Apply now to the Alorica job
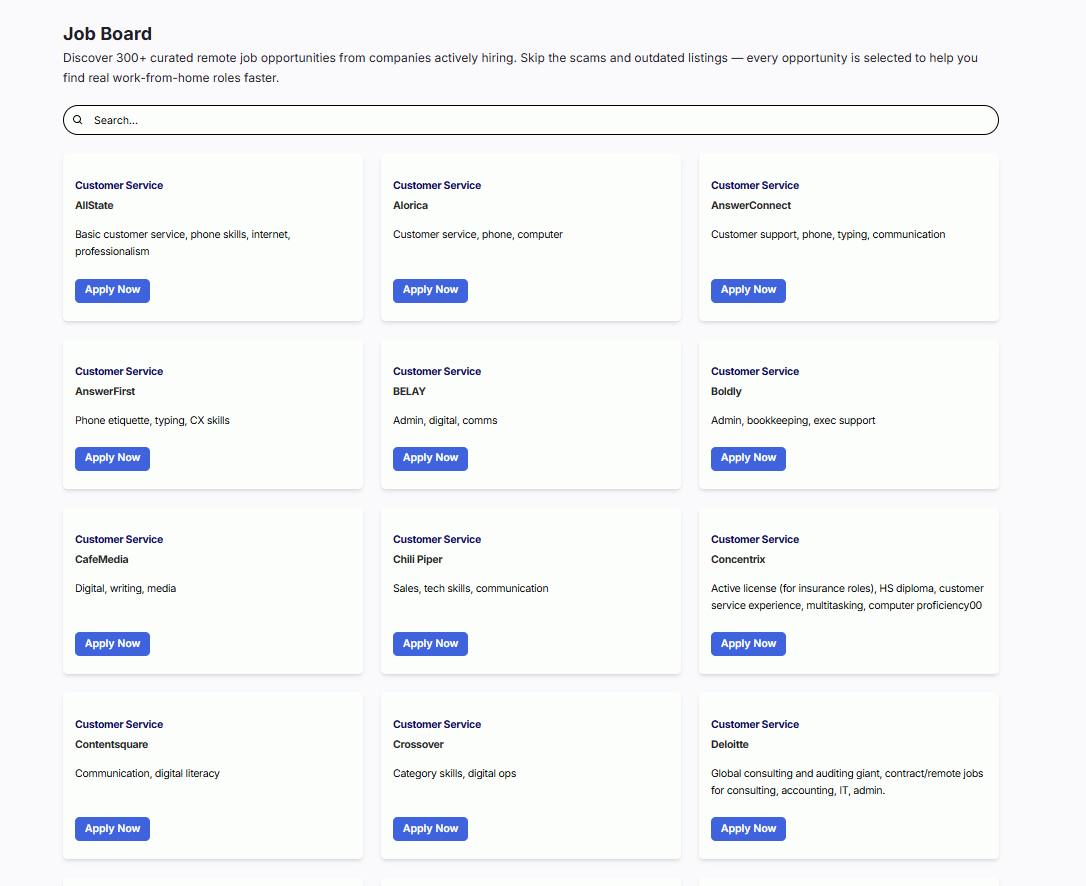 430,290
